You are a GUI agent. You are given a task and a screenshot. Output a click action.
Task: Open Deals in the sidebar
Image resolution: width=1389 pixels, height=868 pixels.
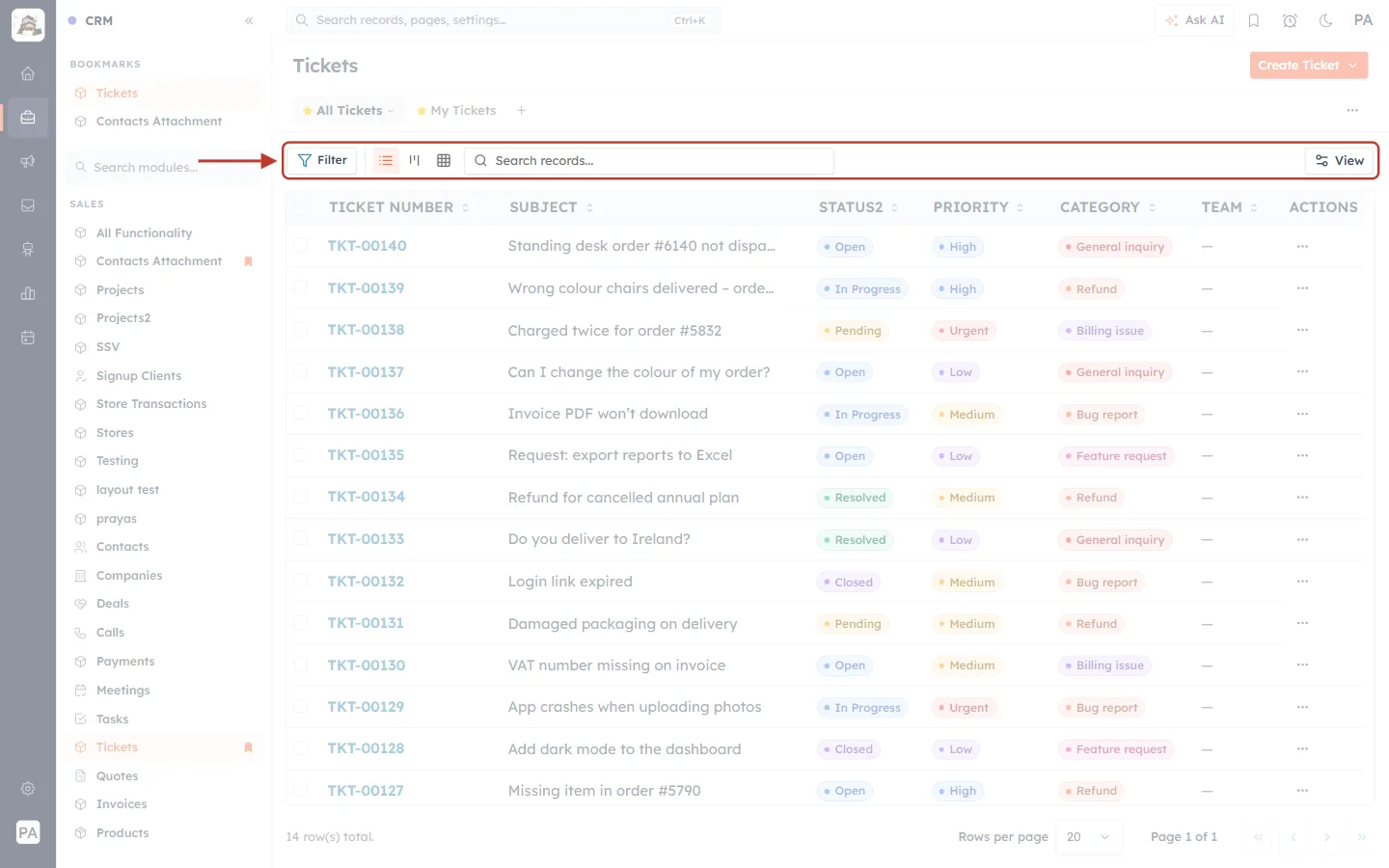113,604
